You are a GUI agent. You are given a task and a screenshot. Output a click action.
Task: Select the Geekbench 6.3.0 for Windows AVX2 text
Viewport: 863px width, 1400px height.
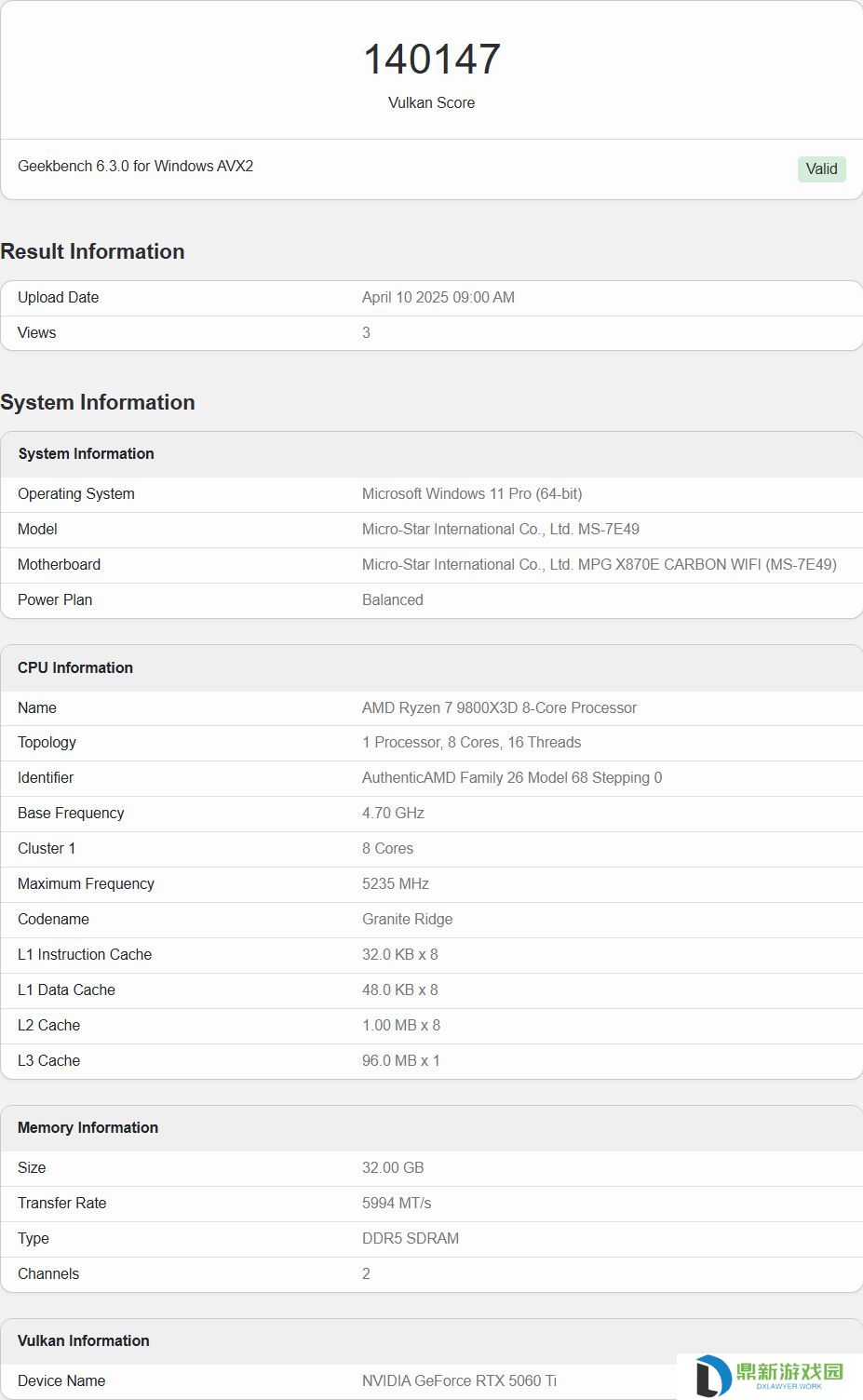click(135, 166)
